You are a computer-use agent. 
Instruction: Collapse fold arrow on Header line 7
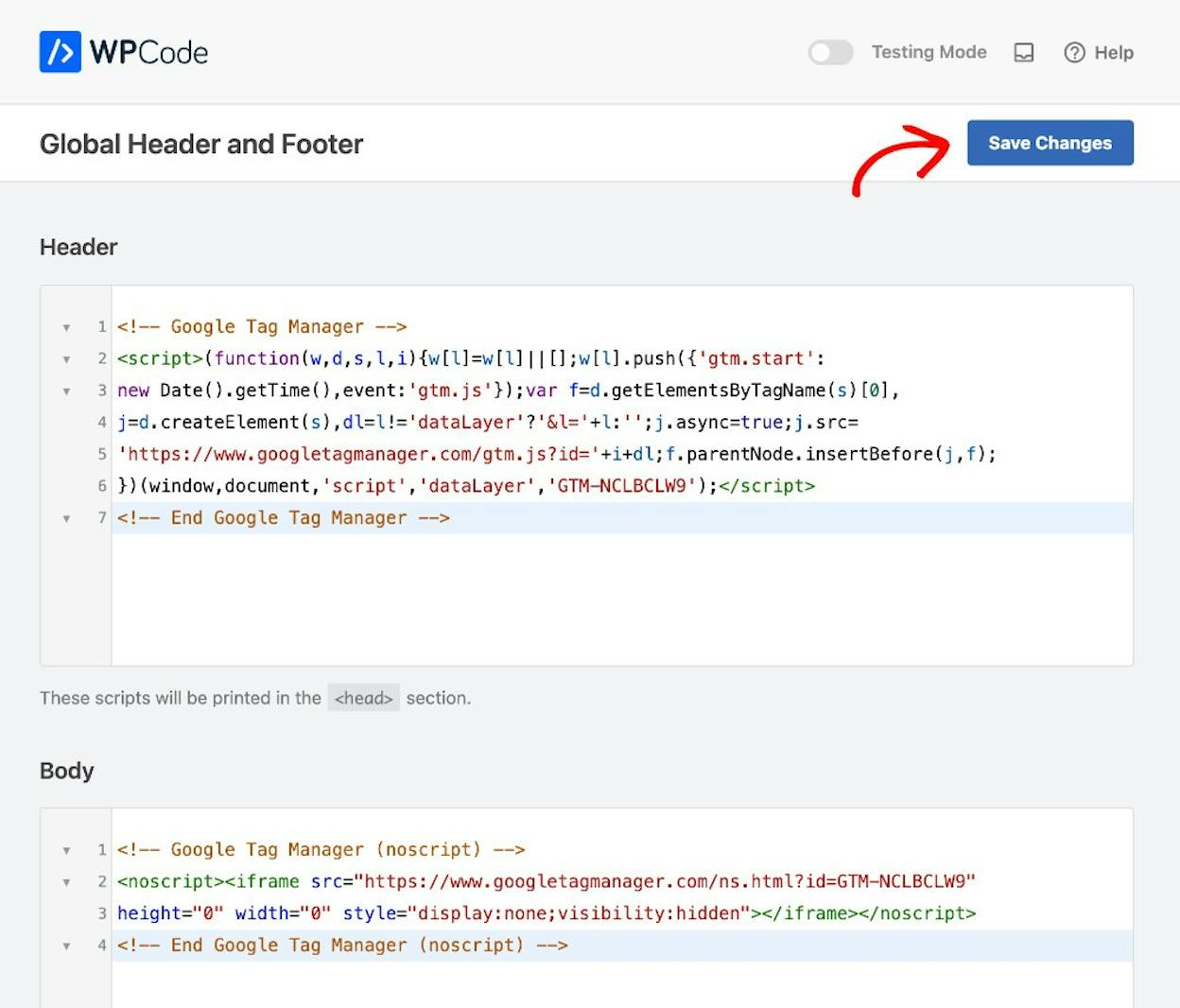click(x=66, y=518)
